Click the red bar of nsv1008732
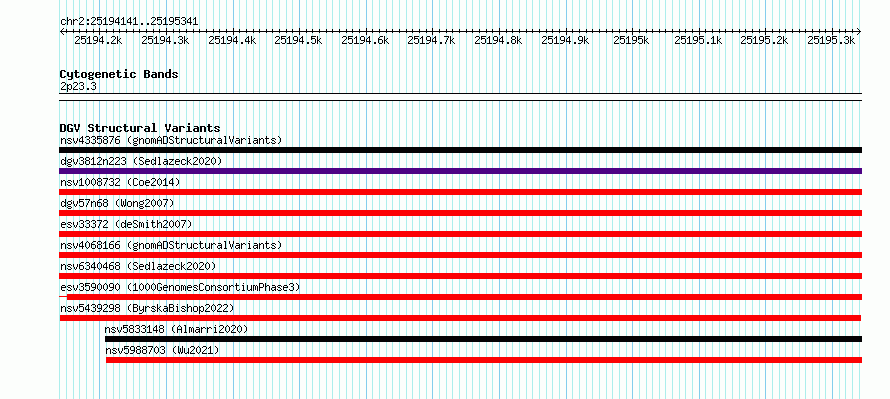 pyautogui.click(x=460, y=192)
